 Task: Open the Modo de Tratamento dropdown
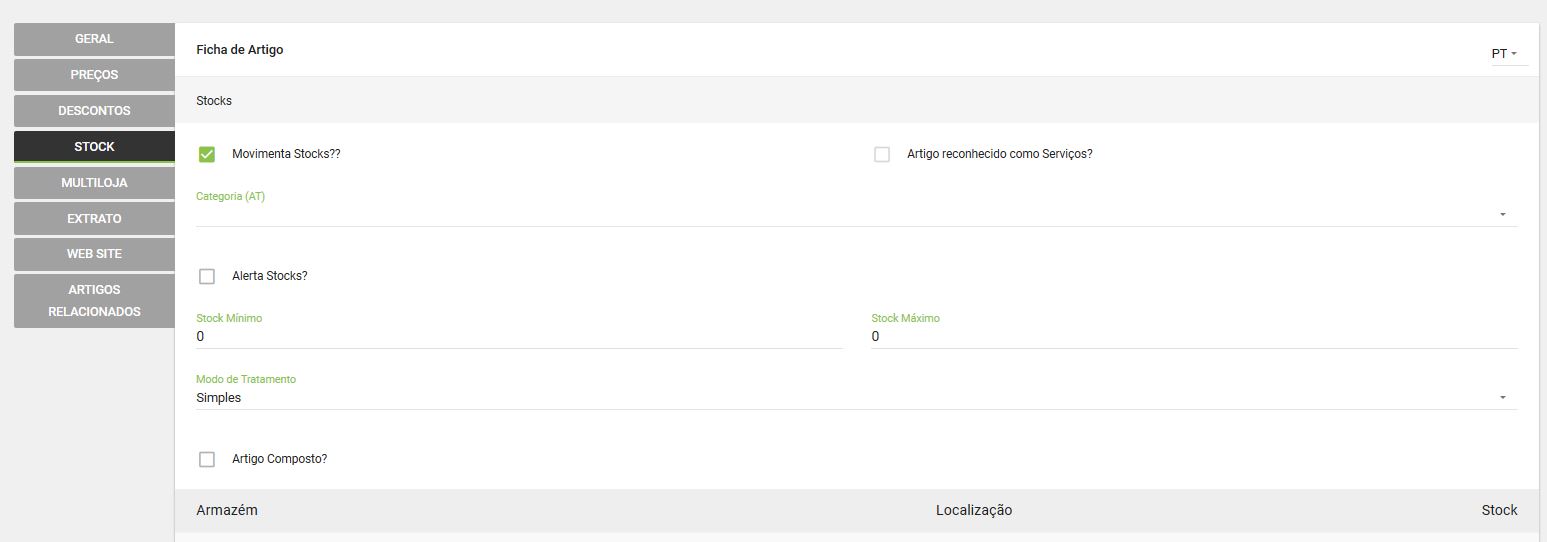pyautogui.click(x=857, y=398)
